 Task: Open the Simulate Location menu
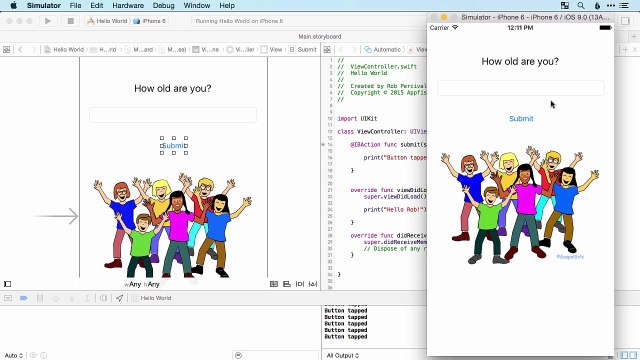[119, 298]
